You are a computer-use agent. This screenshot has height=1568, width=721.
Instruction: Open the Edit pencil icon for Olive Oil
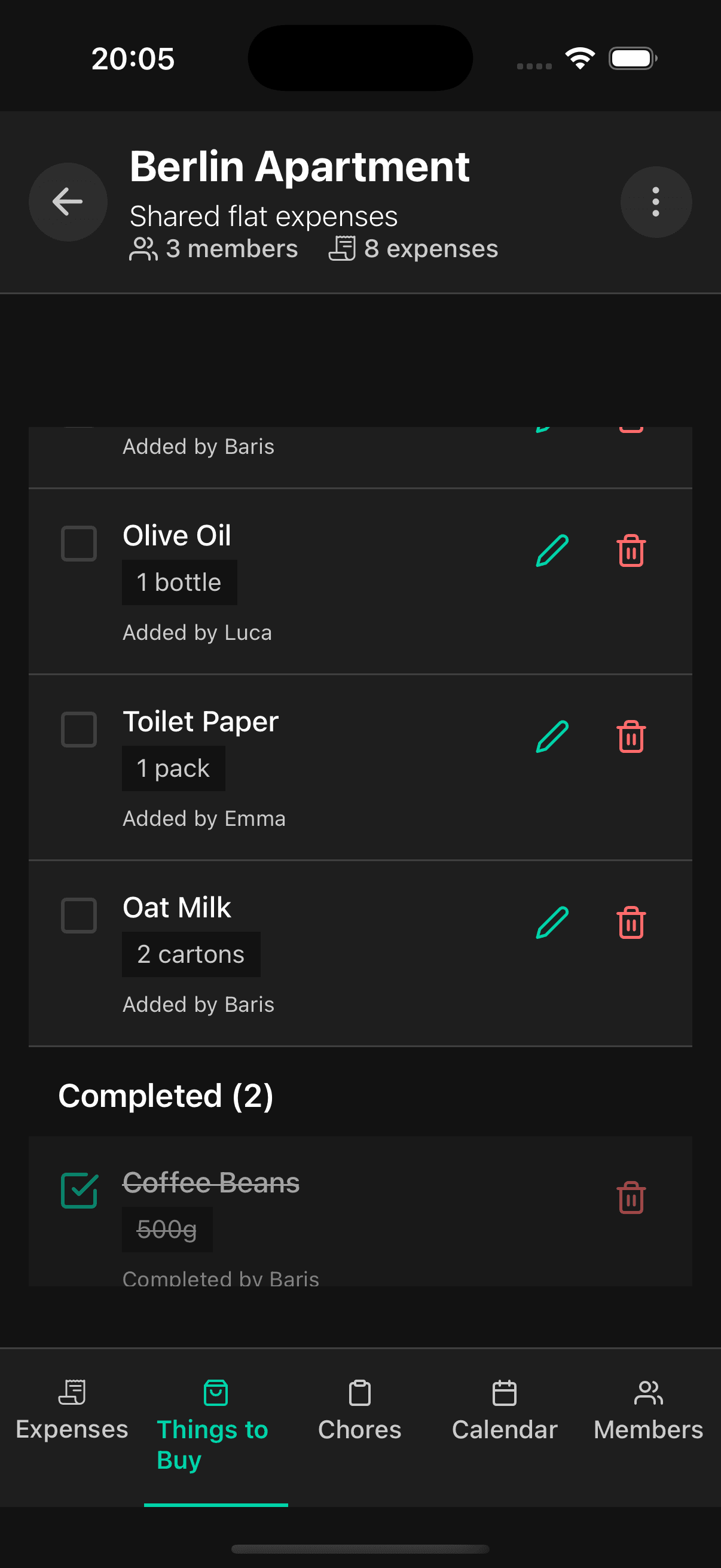(551, 551)
